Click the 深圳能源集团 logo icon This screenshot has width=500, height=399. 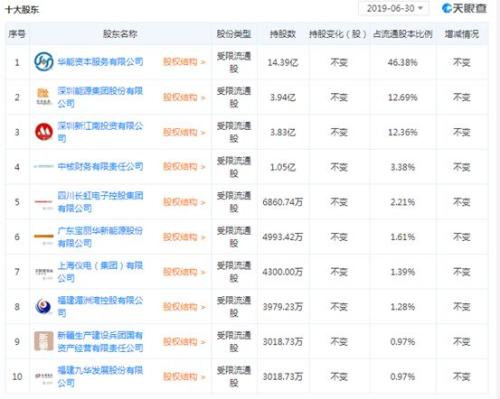[44, 97]
